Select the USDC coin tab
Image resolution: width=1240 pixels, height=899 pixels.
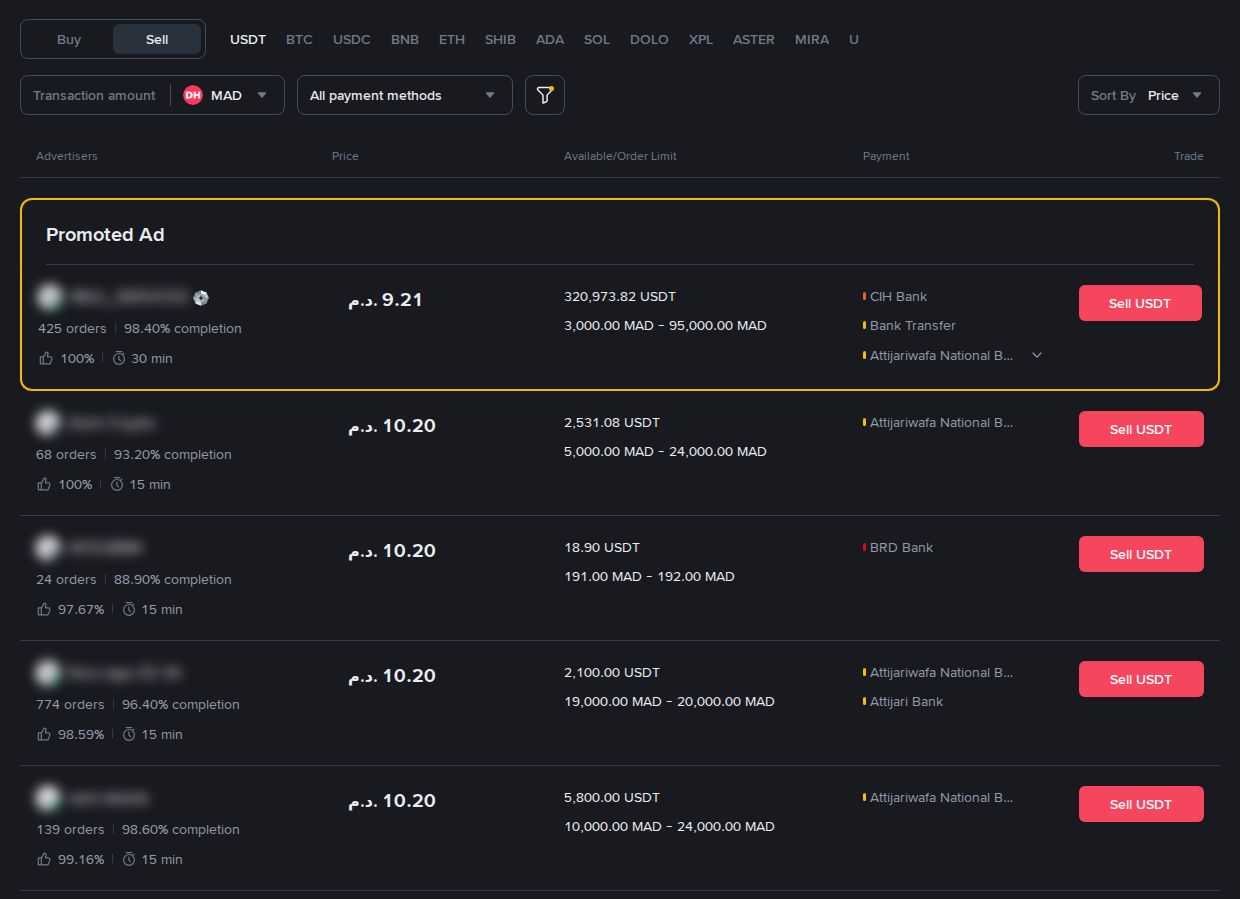click(x=352, y=40)
